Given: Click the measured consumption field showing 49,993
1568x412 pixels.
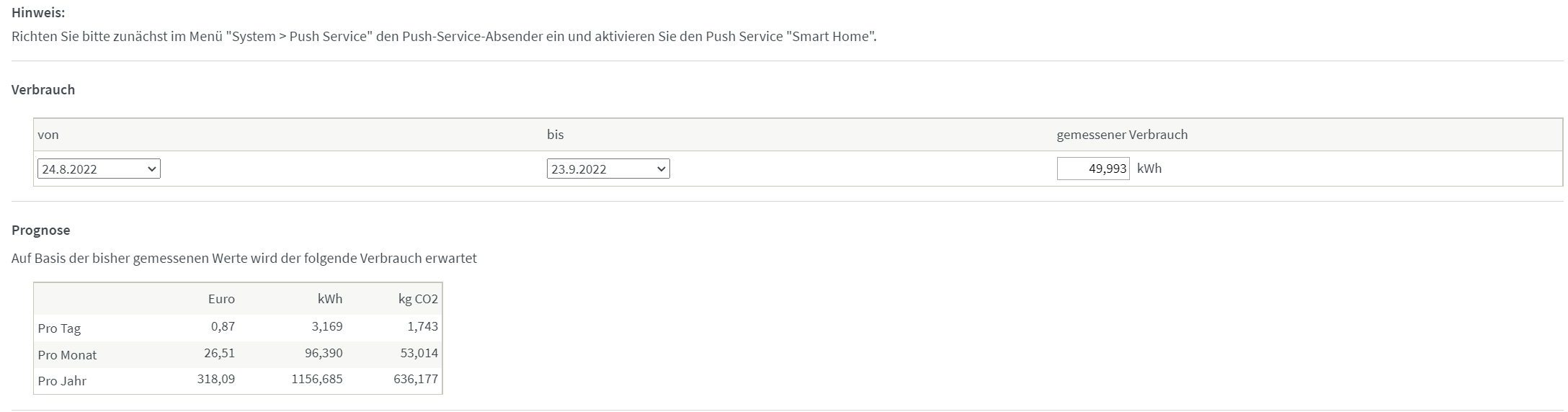Looking at the screenshot, I should (x=1093, y=169).
